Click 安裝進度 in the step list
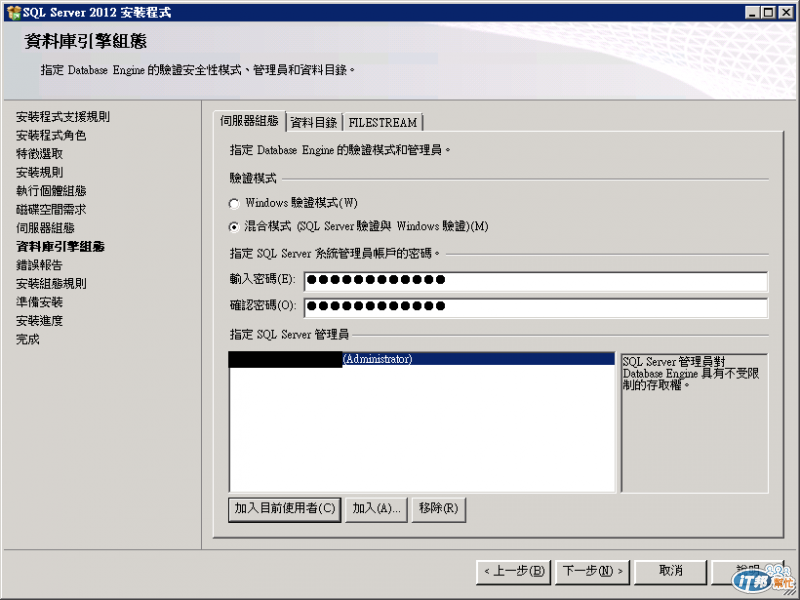The image size is (800, 600). tap(39, 320)
